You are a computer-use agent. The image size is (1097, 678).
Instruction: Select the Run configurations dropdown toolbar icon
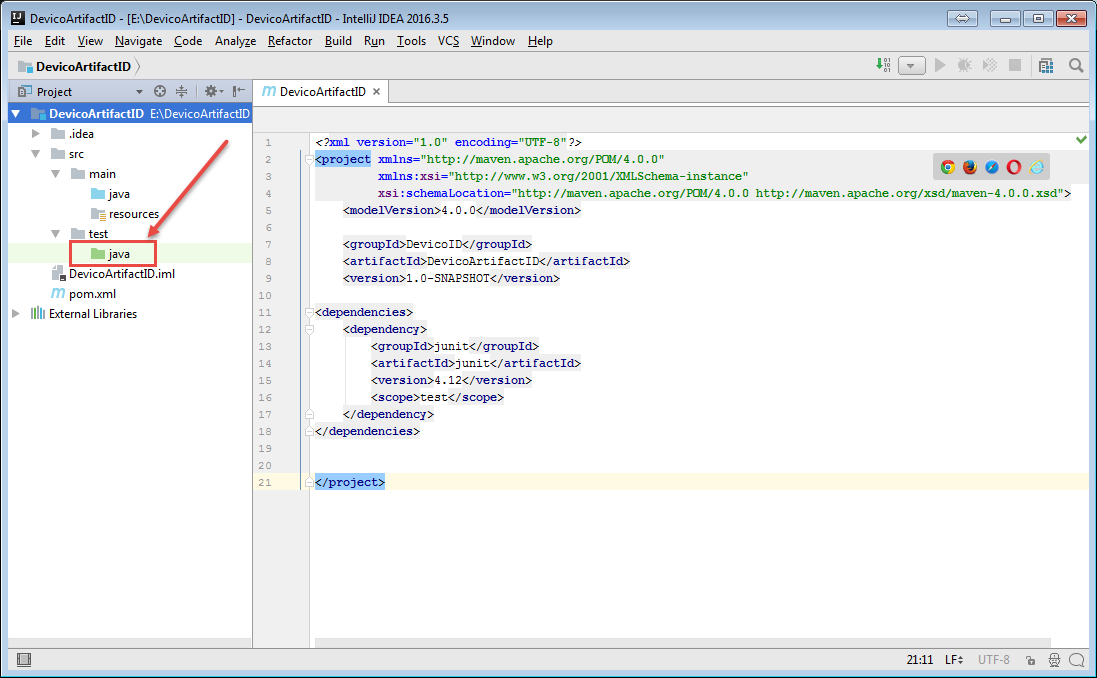911,64
